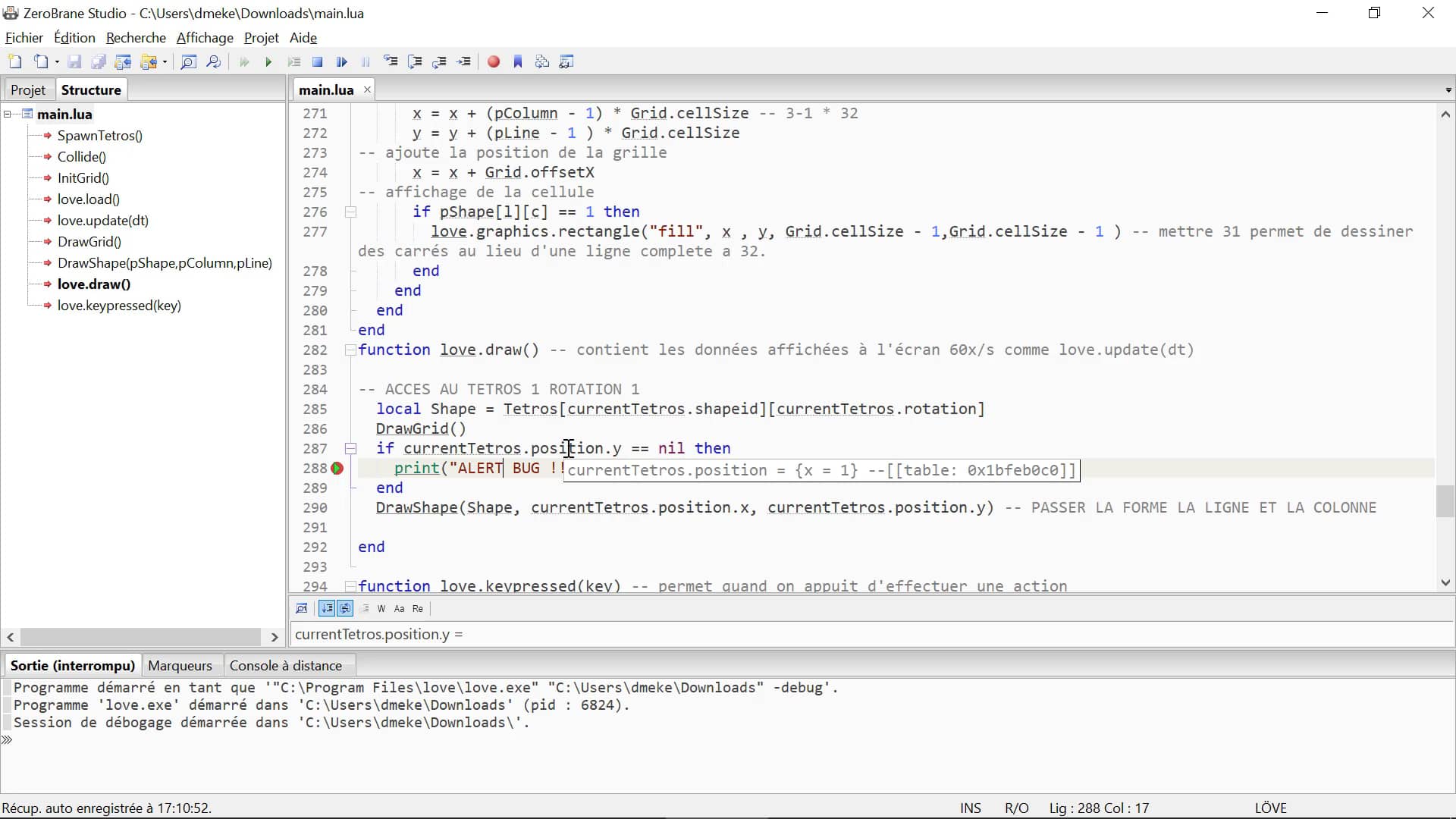Step over the current line
This screenshot has width=1456, height=819.
415,61
